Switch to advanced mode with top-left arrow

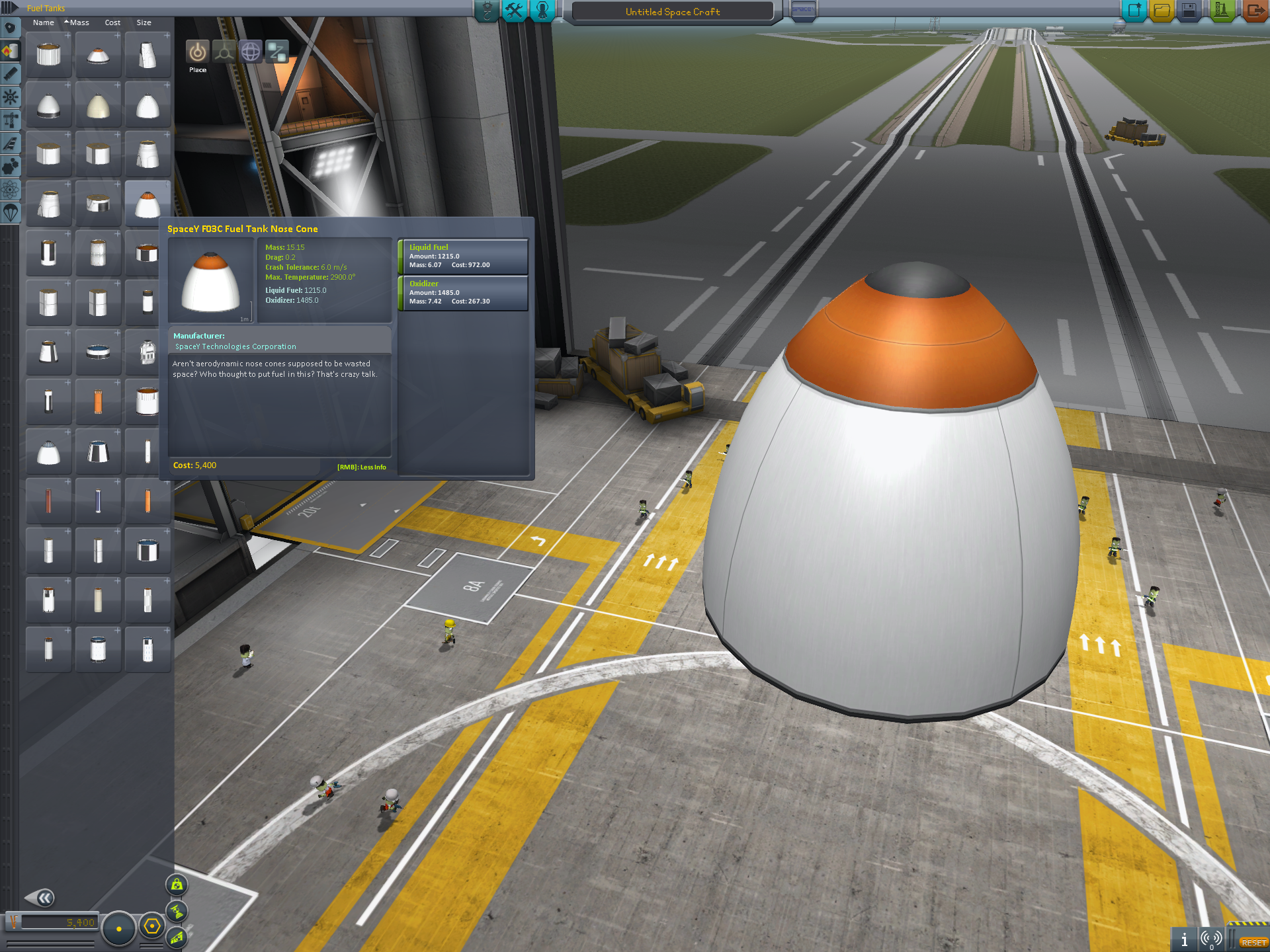click(x=9, y=8)
